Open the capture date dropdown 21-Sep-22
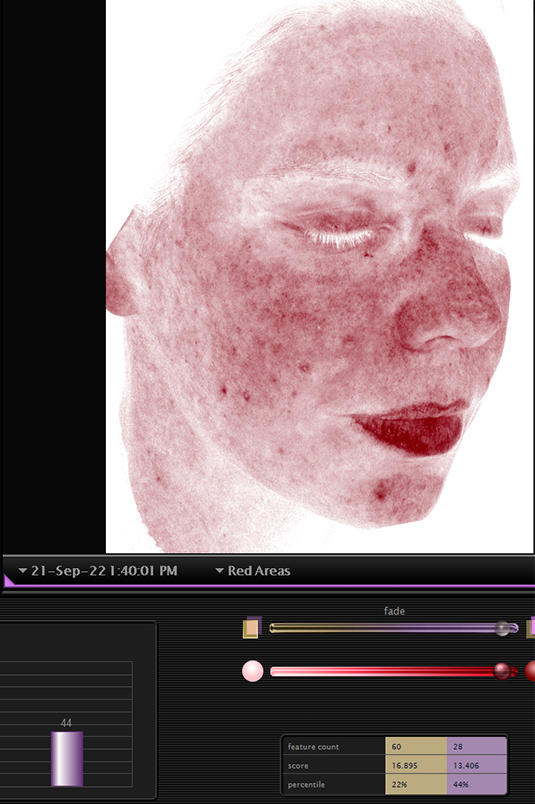Image resolution: width=535 pixels, height=804 pixels. tap(98, 571)
